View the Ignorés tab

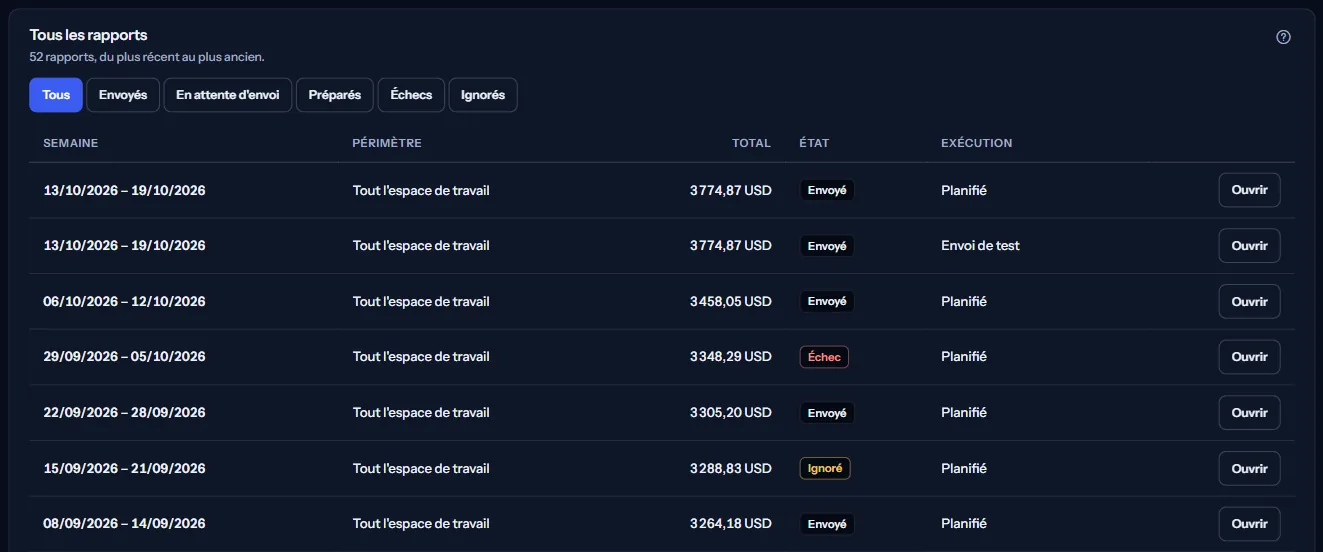[483, 95]
